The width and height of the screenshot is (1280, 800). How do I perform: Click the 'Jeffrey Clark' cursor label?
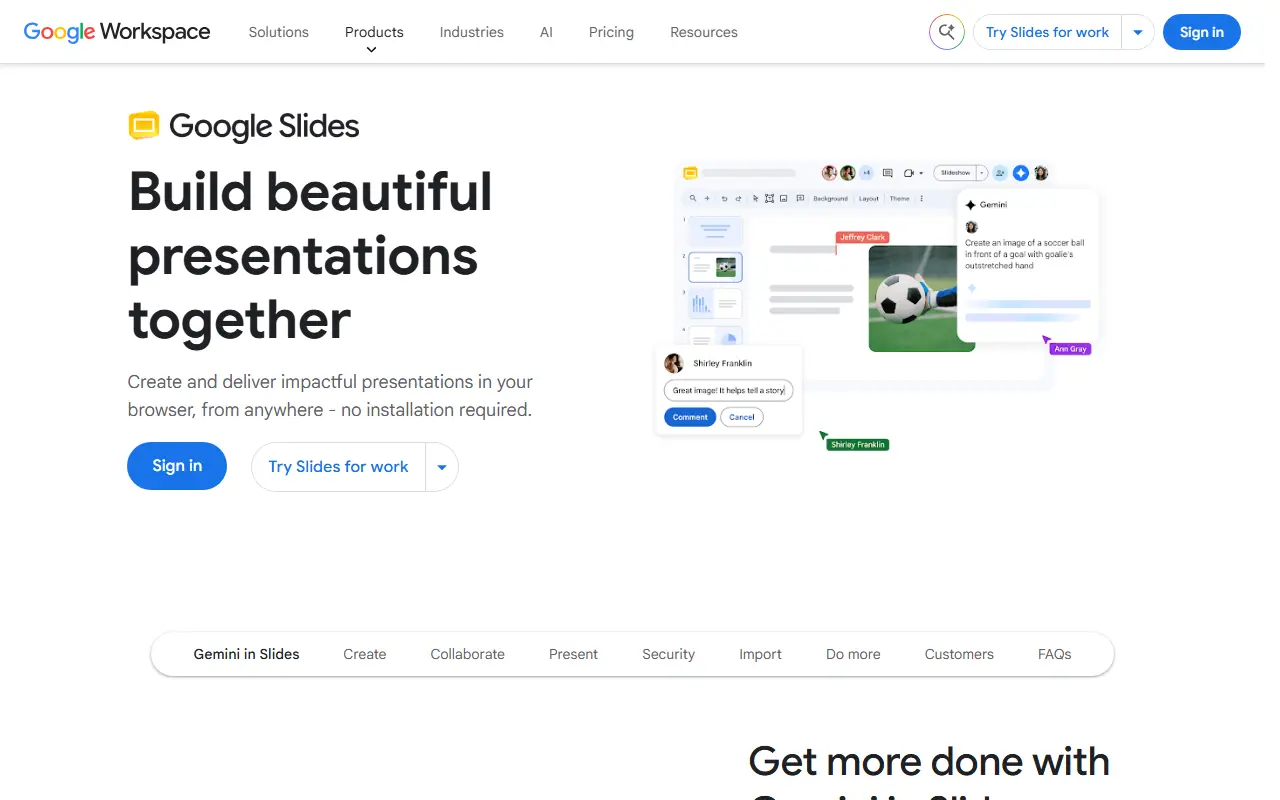(862, 238)
